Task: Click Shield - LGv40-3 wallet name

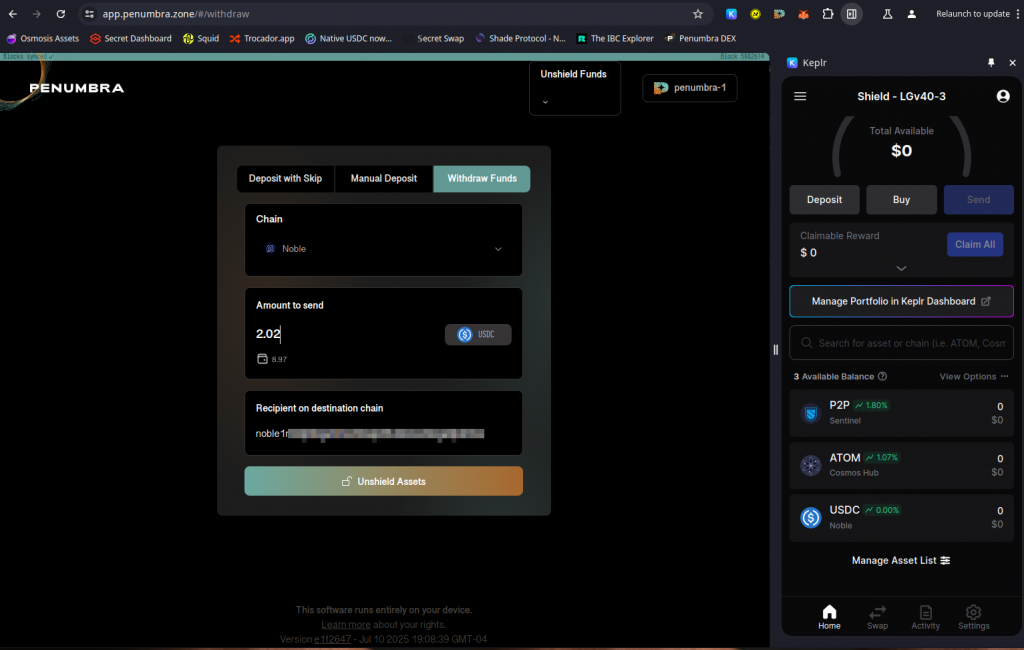Action: click(x=901, y=97)
